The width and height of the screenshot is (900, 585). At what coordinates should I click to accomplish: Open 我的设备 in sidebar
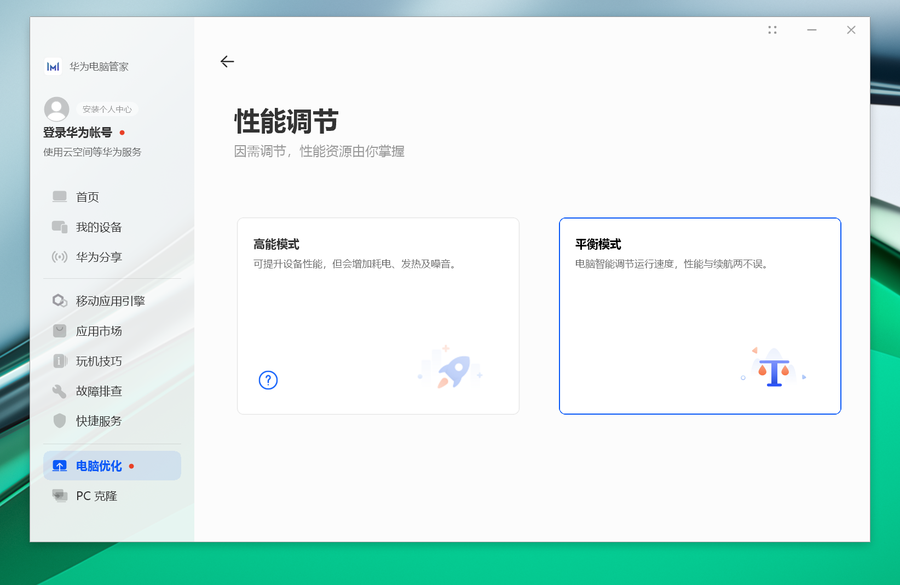(x=99, y=227)
